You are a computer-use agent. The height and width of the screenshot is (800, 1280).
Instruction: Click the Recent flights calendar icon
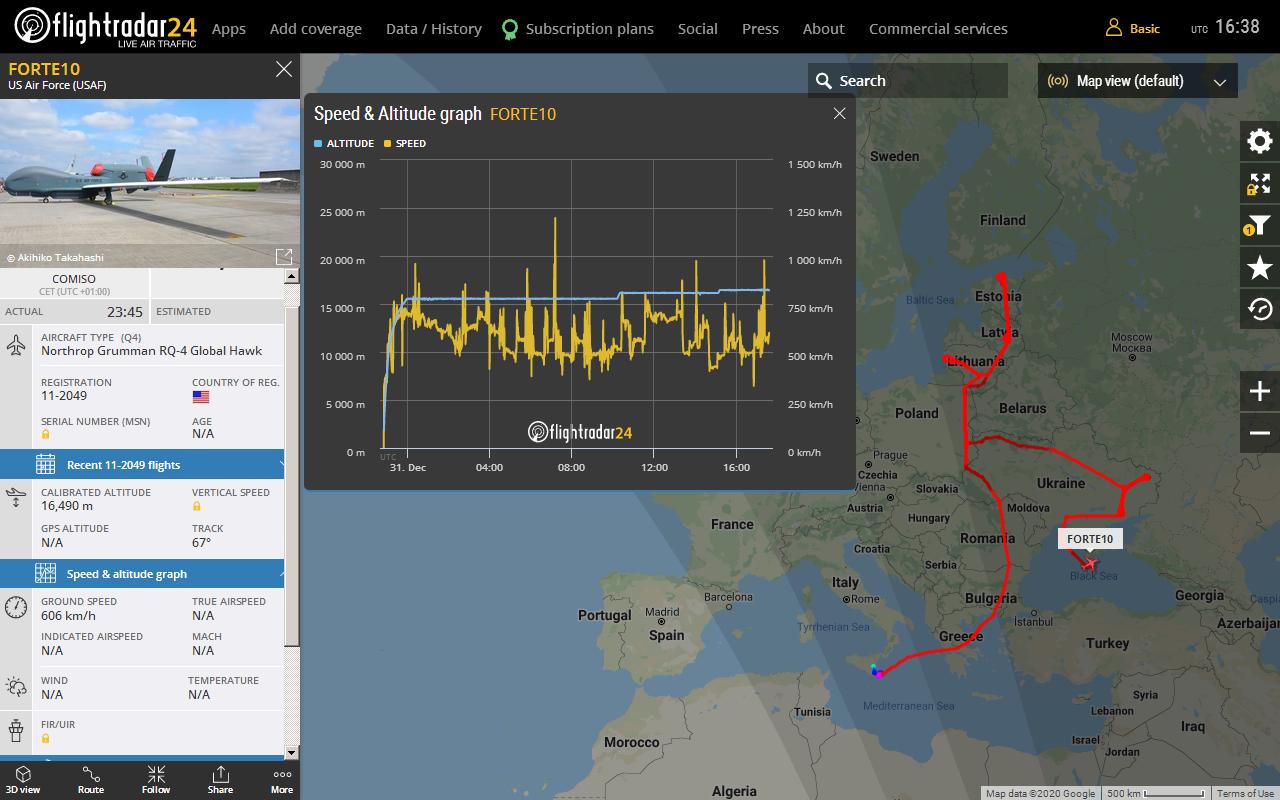[45, 464]
